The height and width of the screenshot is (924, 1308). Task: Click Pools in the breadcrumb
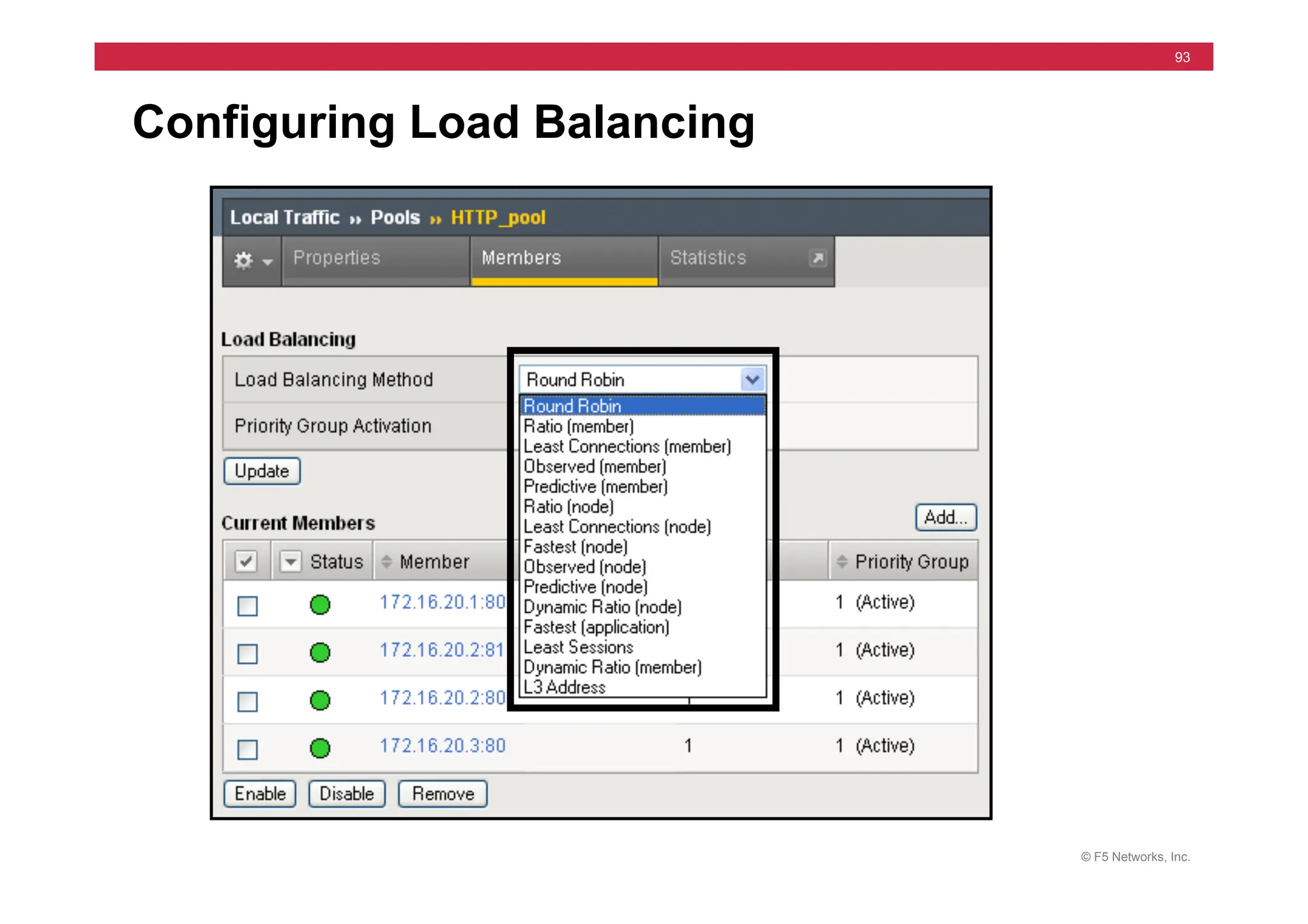pyautogui.click(x=395, y=217)
